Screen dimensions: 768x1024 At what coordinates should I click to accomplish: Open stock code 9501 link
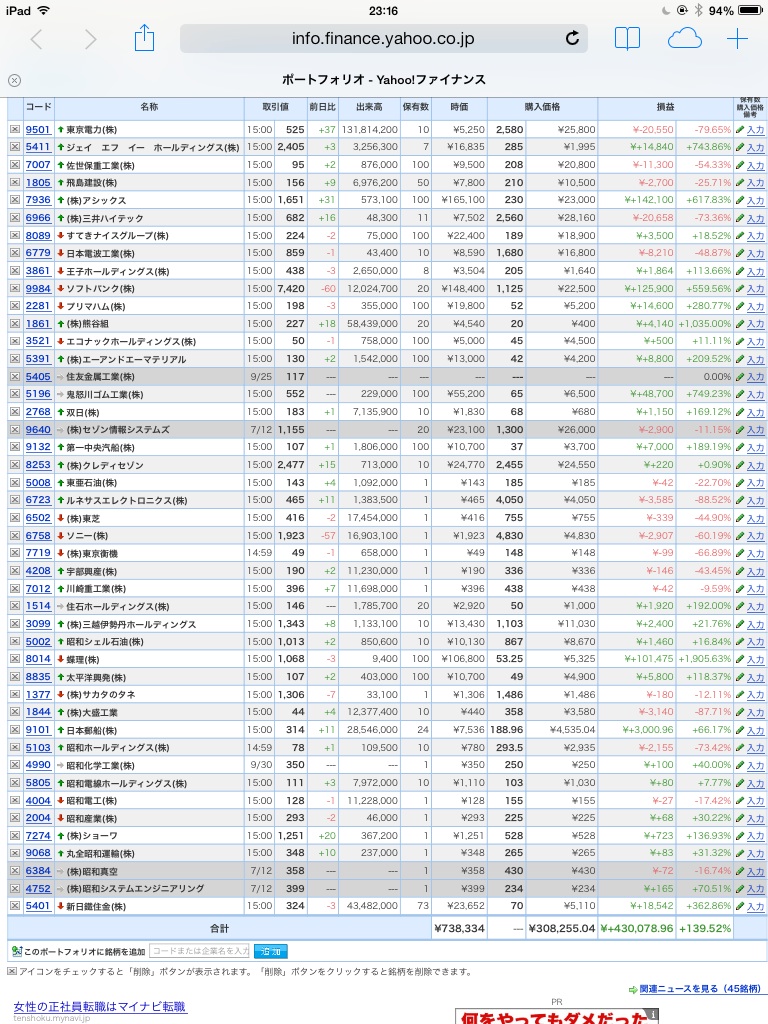[x=38, y=129]
